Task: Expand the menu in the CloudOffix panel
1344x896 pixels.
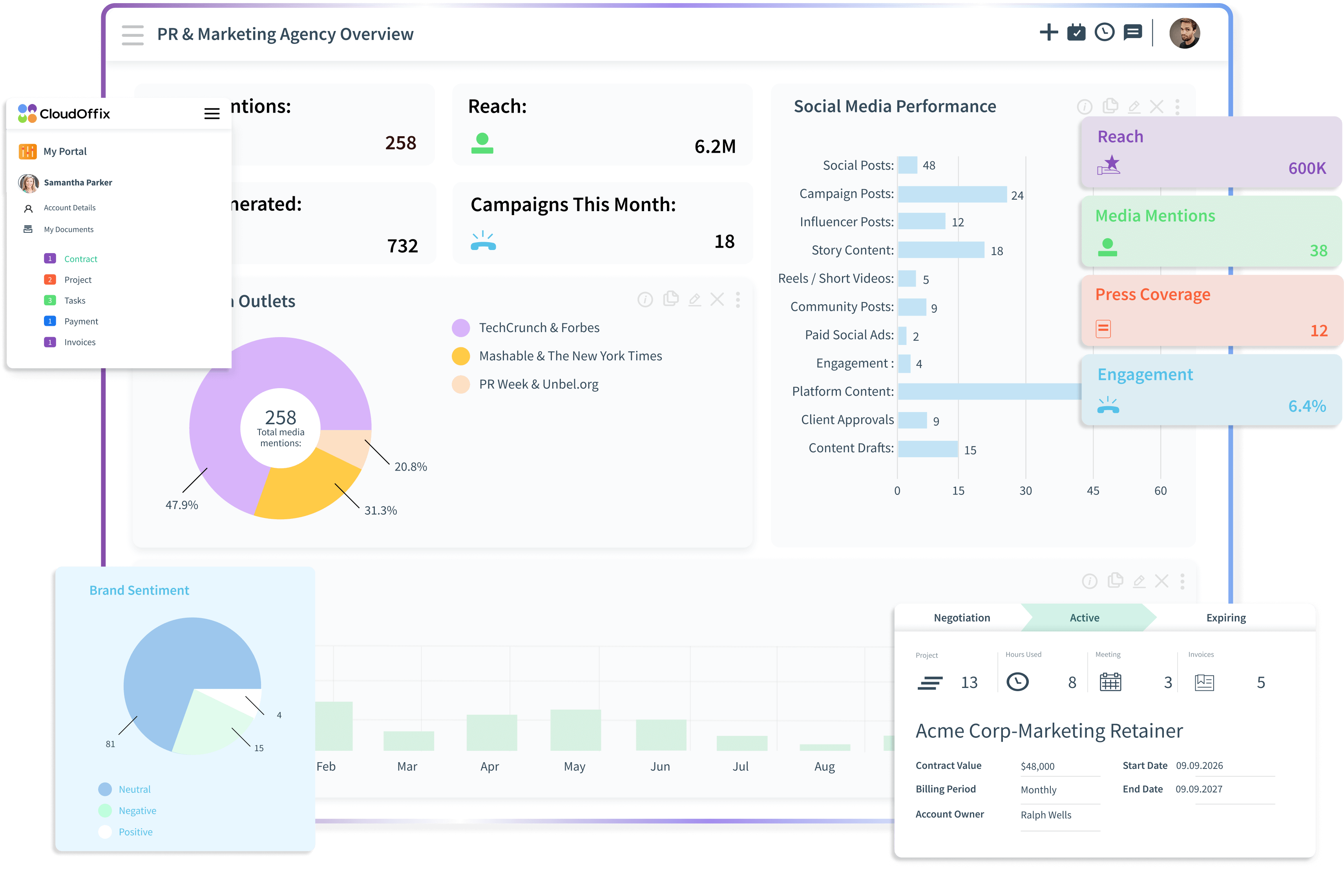Action: (x=212, y=114)
